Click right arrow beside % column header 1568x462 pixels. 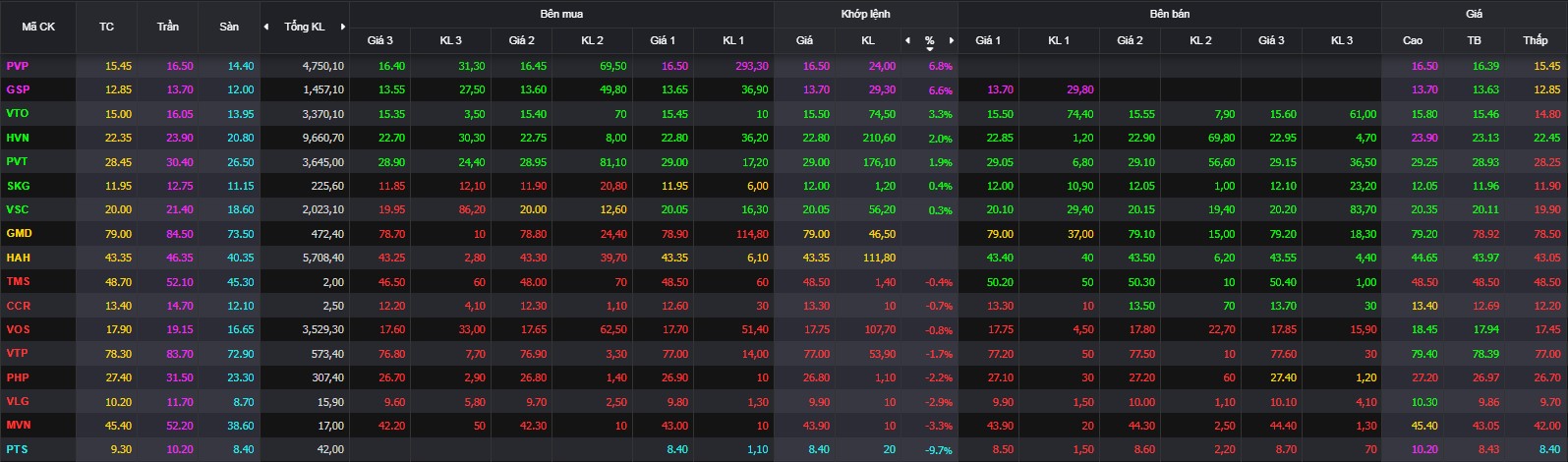[951, 40]
